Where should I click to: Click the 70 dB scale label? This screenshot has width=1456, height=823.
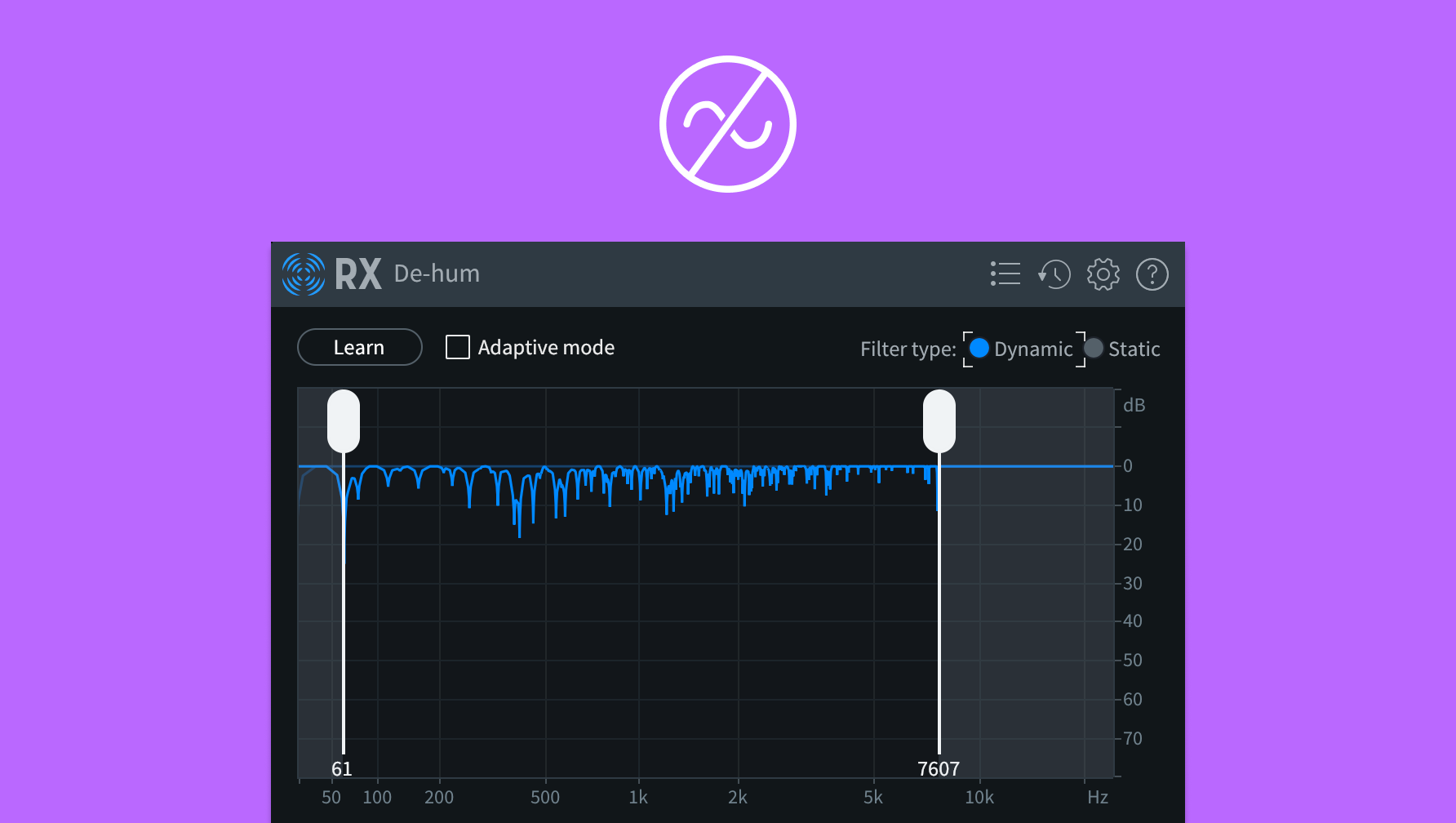click(x=1133, y=739)
